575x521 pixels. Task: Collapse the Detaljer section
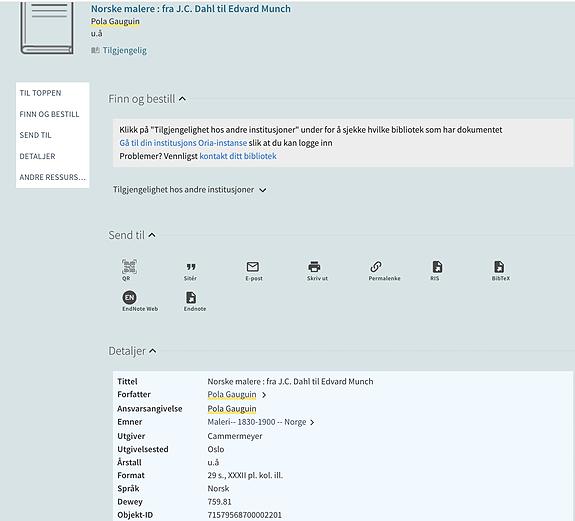pos(153,351)
